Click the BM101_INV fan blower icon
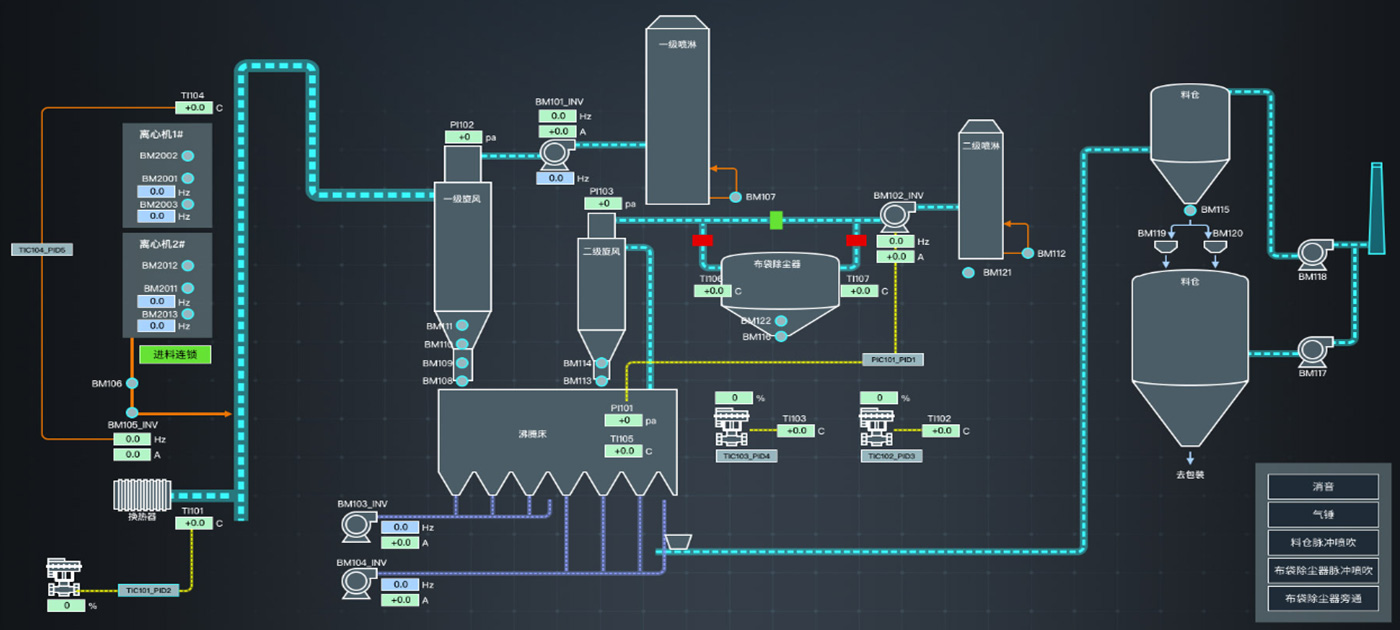 553,153
